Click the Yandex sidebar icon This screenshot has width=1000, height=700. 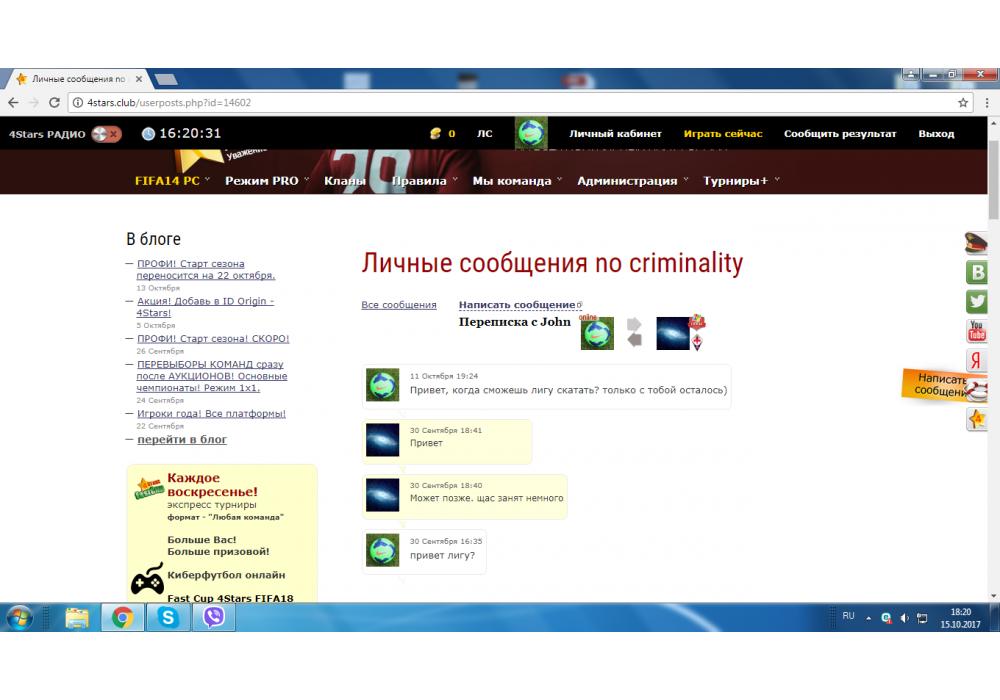point(977,361)
